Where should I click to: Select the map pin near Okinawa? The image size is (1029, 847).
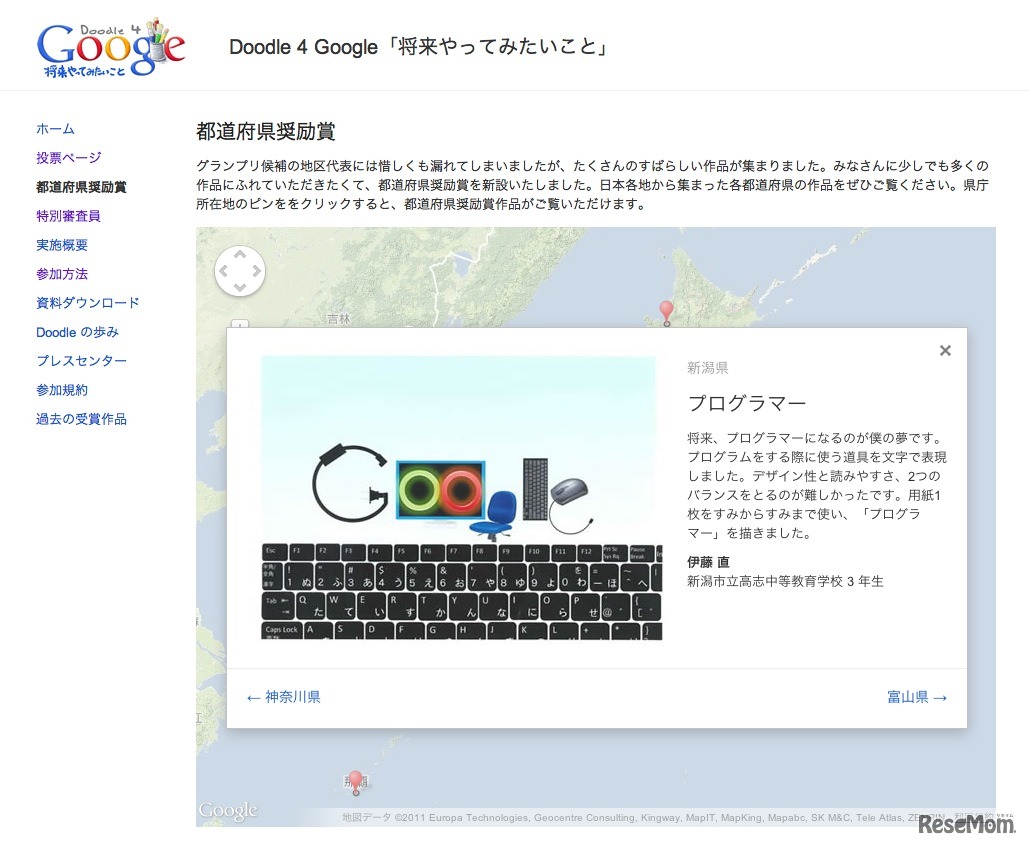pyautogui.click(x=356, y=778)
